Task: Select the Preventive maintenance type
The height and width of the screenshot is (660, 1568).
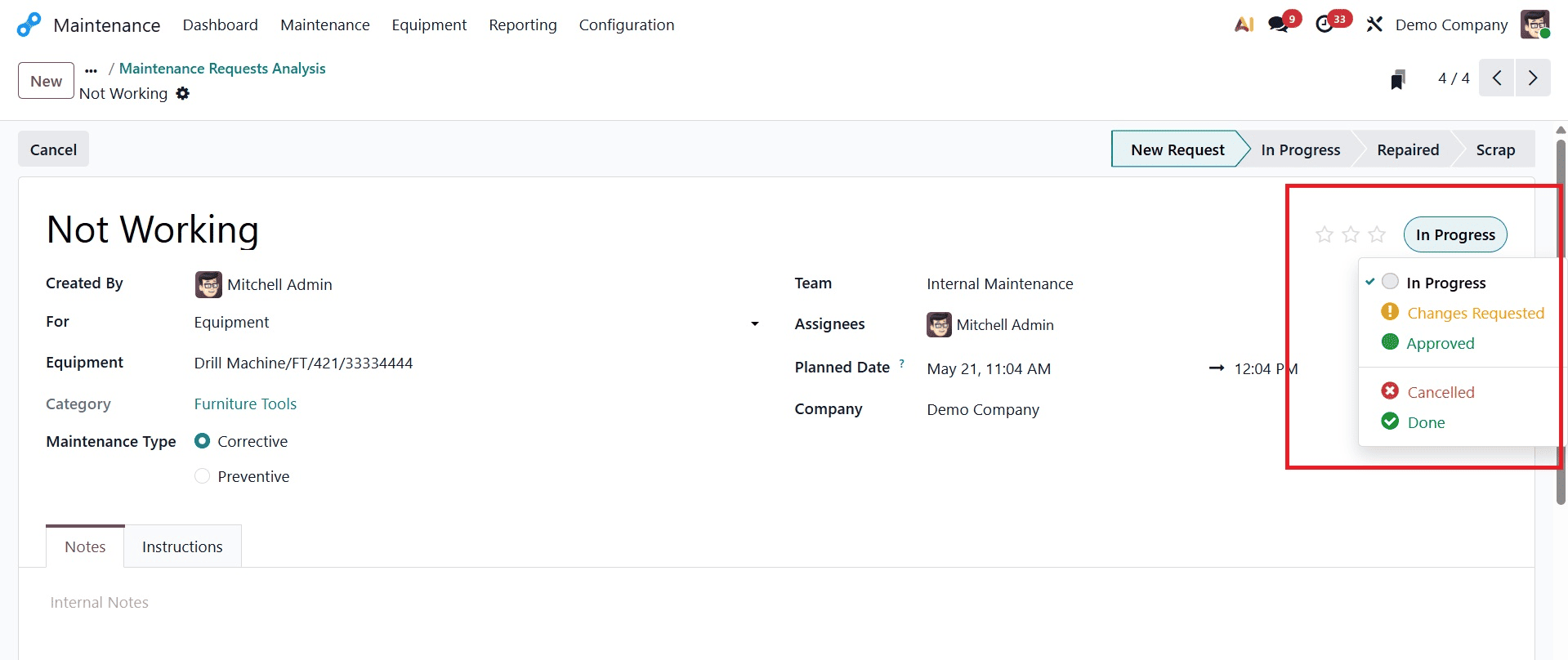Action: click(x=203, y=476)
